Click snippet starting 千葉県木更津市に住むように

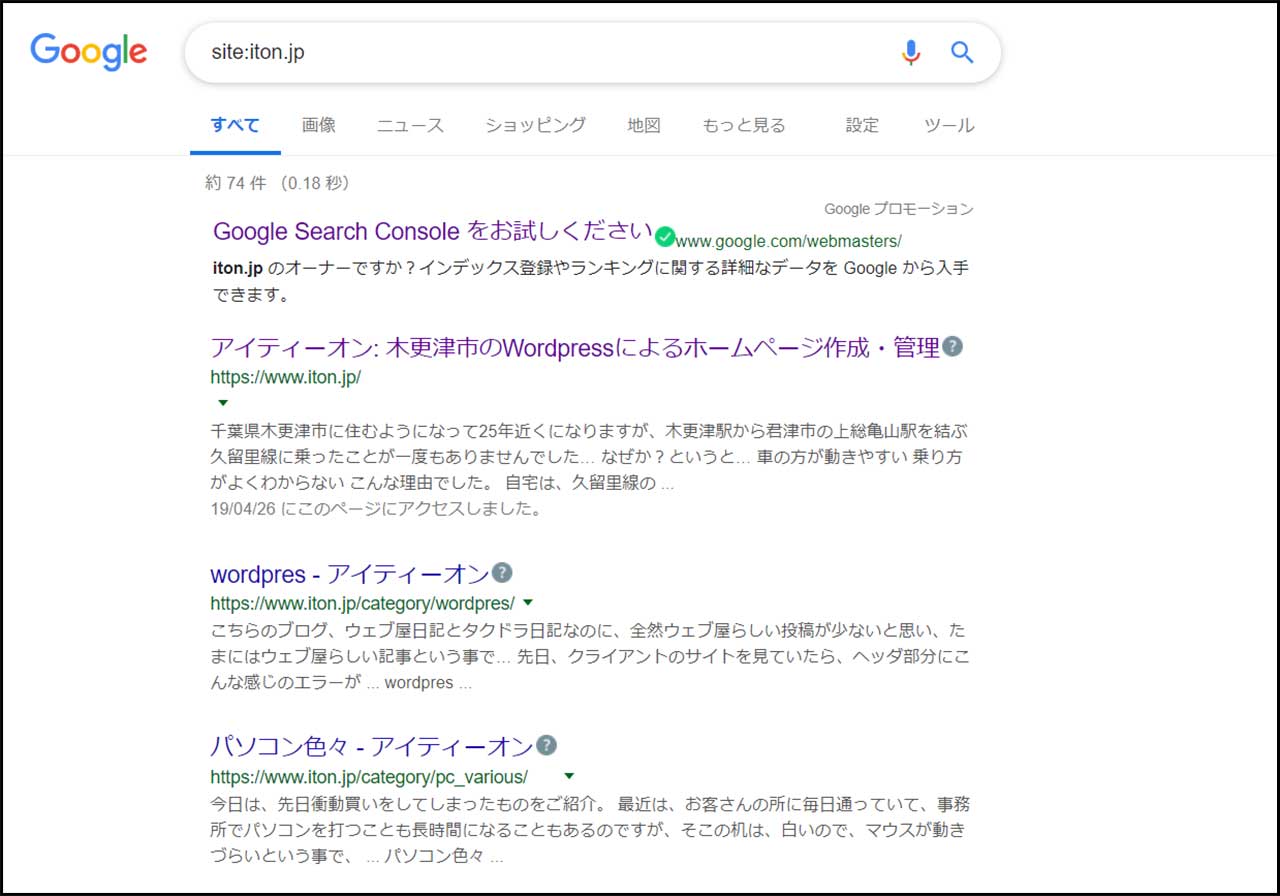click(x=590, y=457)
